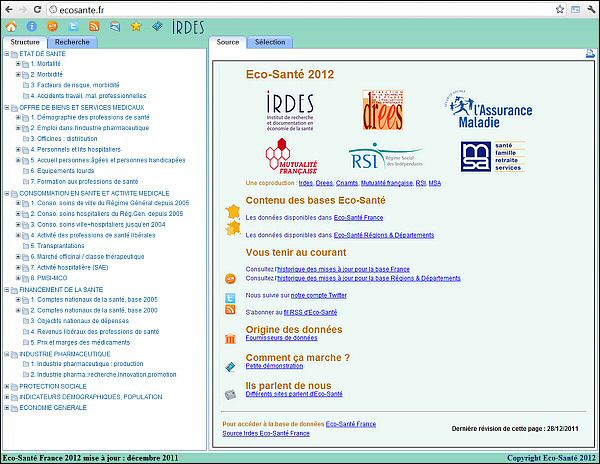Open 'Source Irdes Eco-Santé France' link
600x464 pixels.
point(266,433)
